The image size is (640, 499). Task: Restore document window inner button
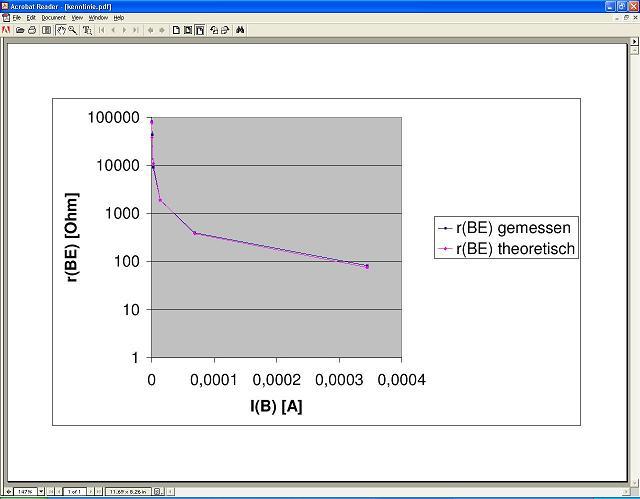[627, 18]
